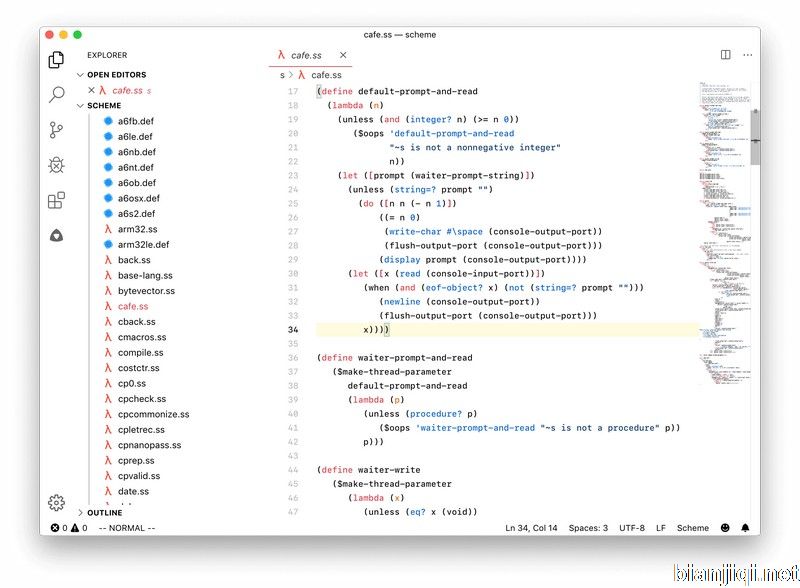Click inside the code minimap
The width and height of the screenshot is (800, 588).
[x=724, y=232]
